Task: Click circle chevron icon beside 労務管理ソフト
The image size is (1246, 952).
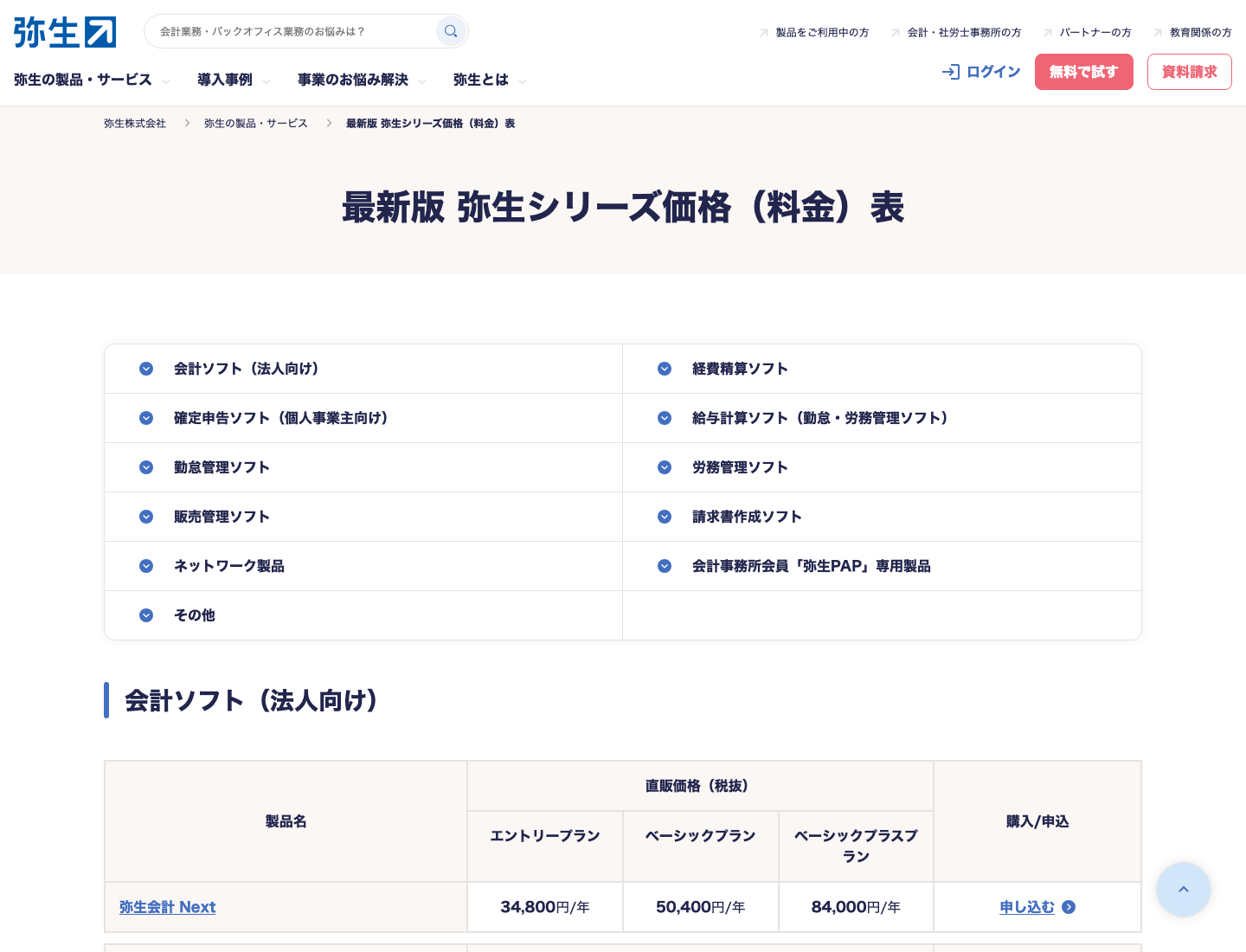Action: coord(665,467)
